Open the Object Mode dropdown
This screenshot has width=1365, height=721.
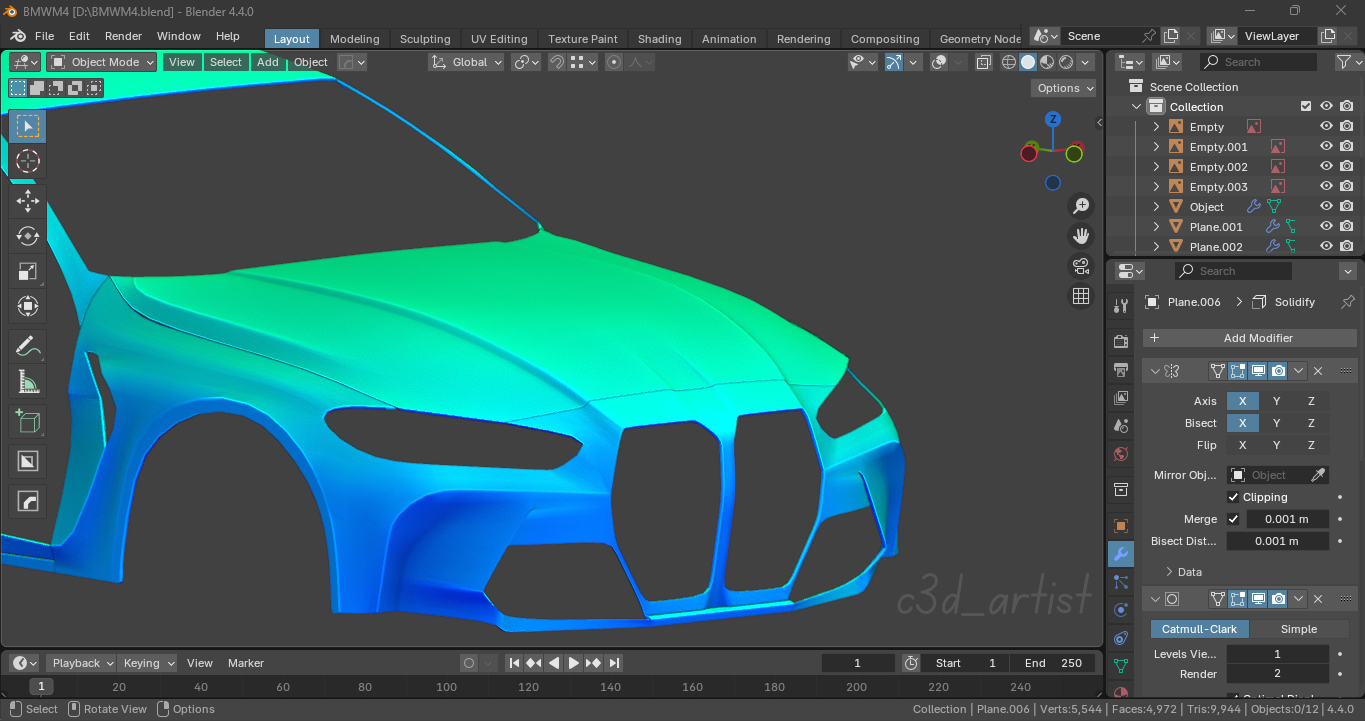point(102,62)
